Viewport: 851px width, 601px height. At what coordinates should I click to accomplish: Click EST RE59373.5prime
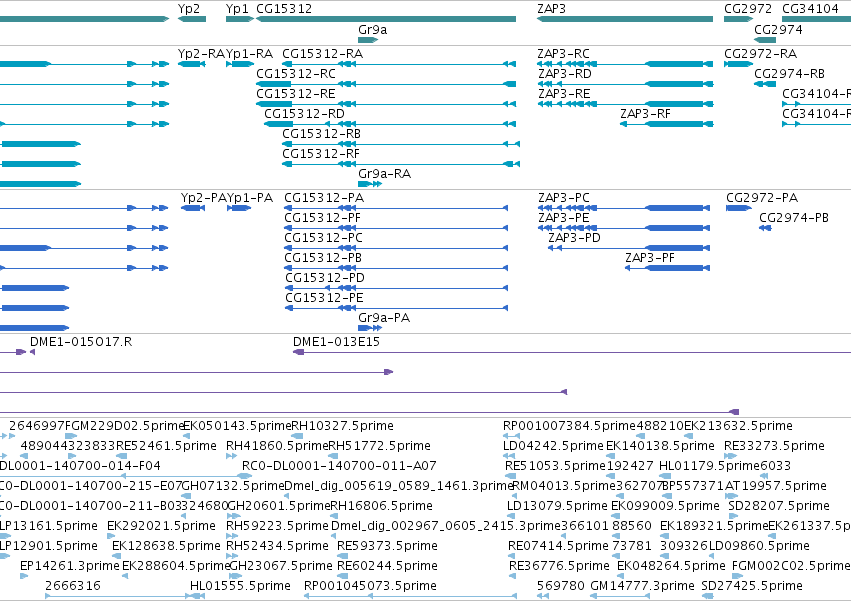[388, 546]
